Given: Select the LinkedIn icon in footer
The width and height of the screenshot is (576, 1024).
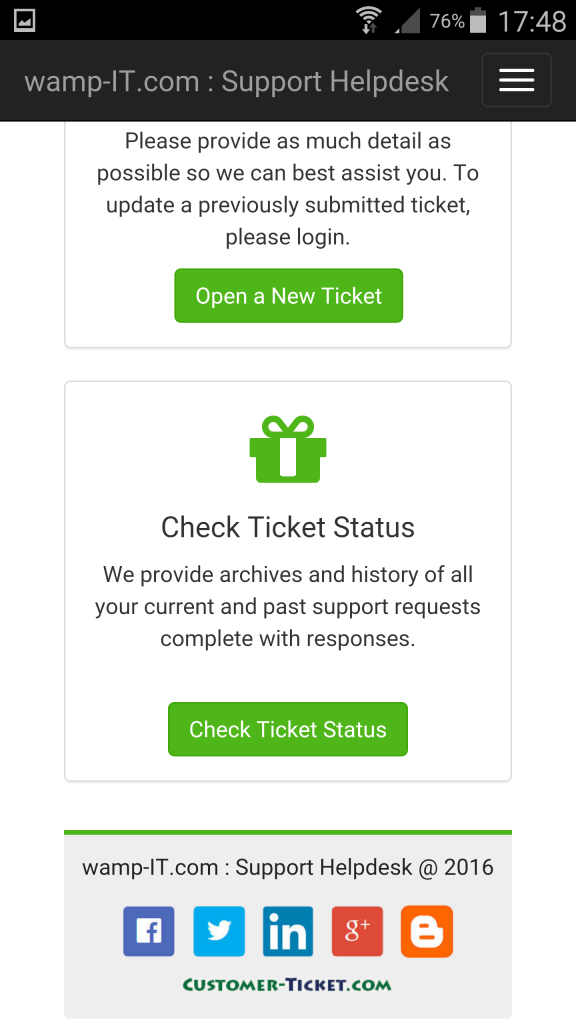Looking at the screenshot, I should [x=287, y=930].
